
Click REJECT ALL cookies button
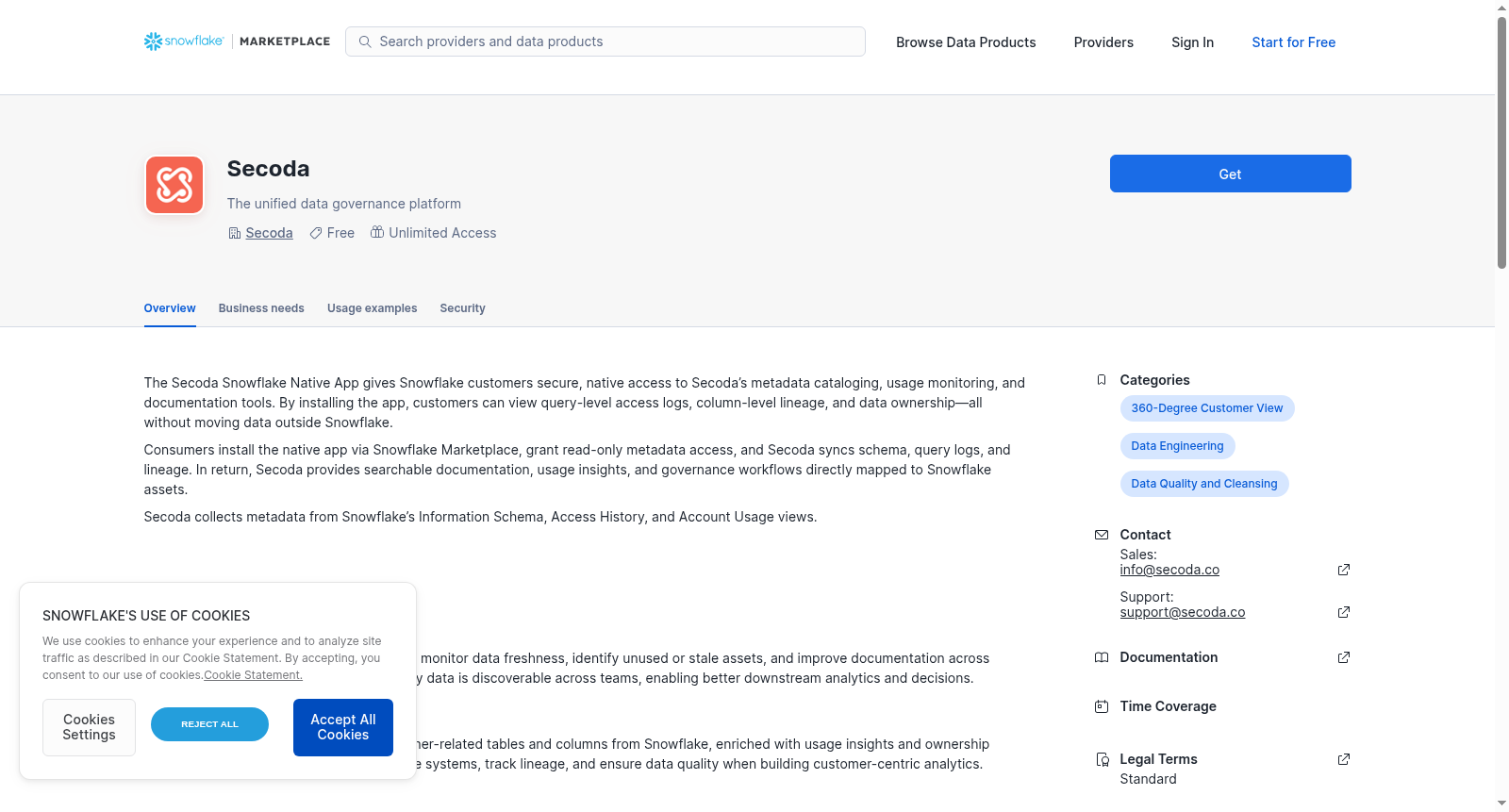[209, 724]
